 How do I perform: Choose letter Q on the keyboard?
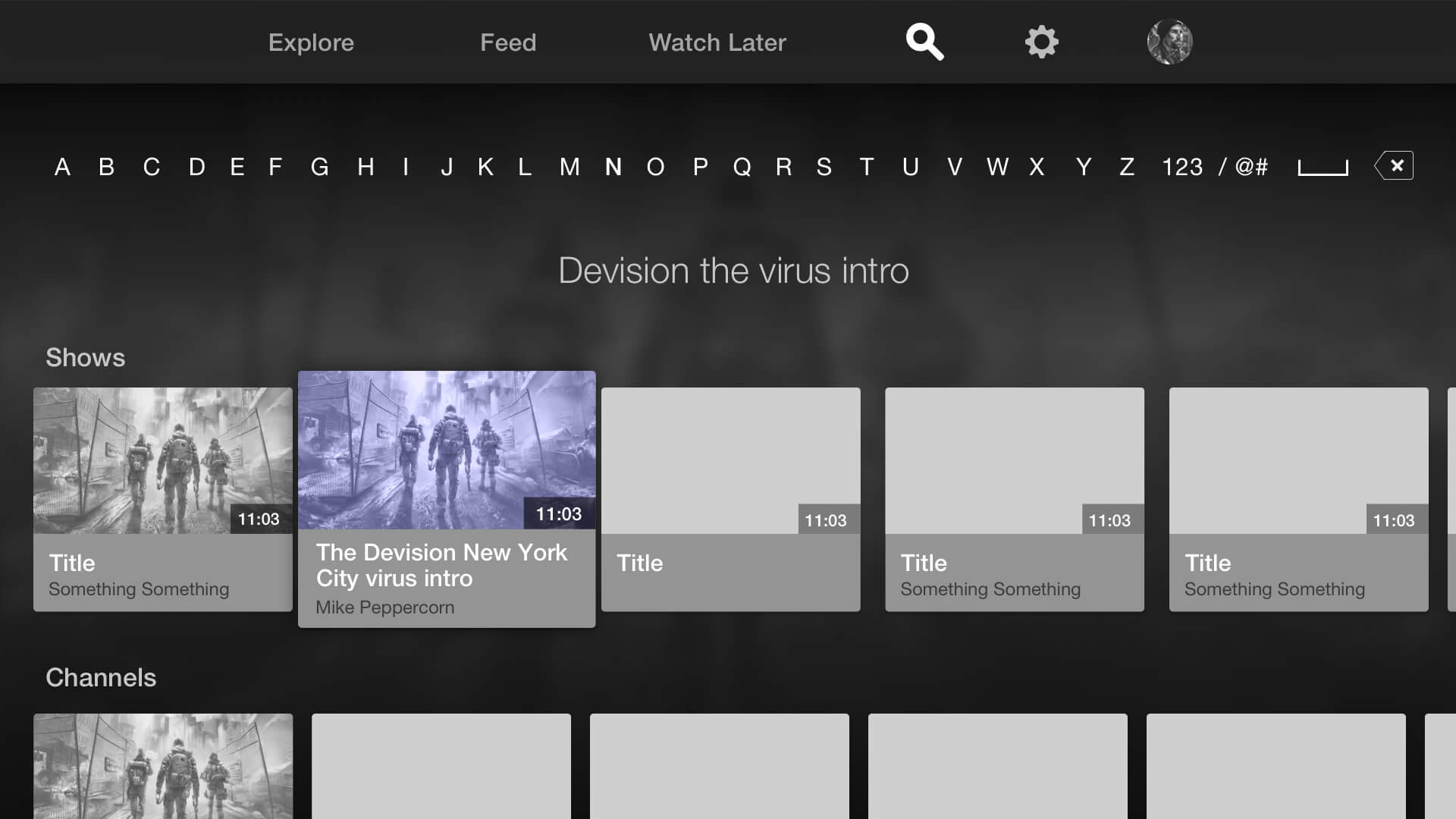742,167
